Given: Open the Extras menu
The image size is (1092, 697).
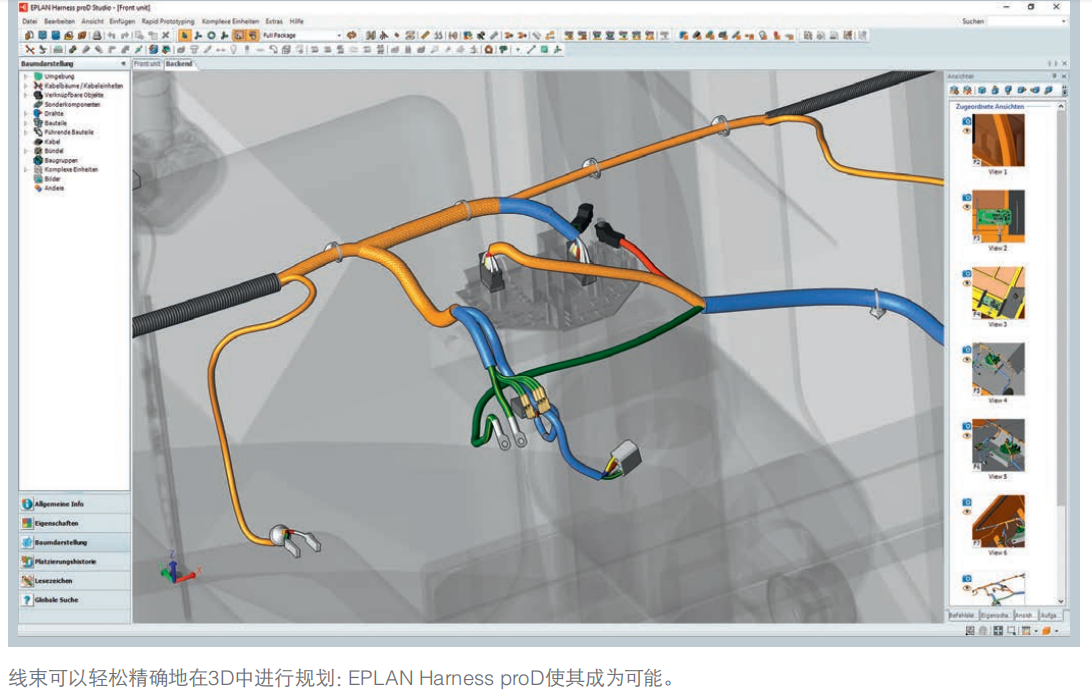Looking at the screenshot, I should 274,22.
